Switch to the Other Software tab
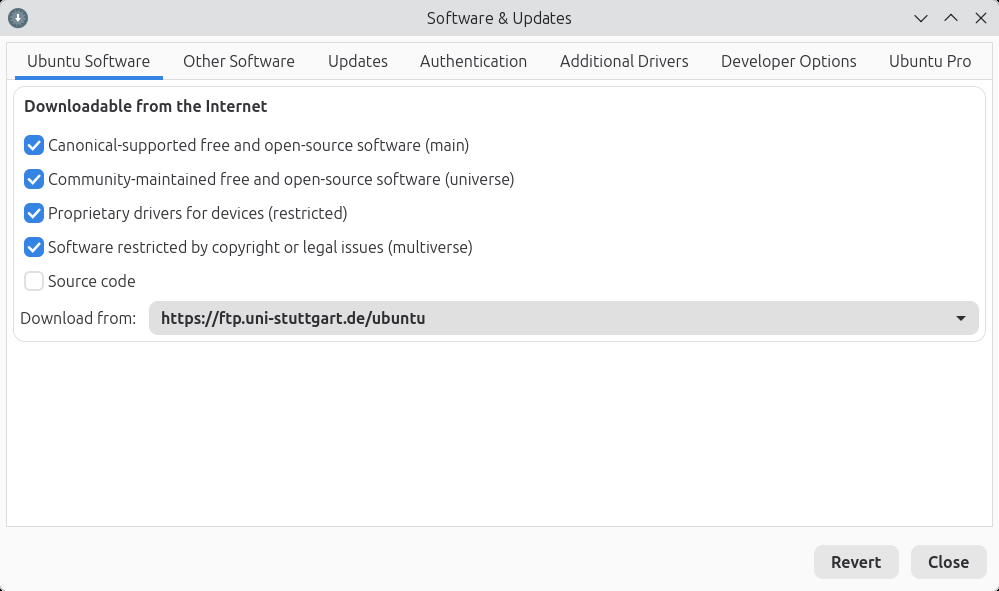This screenshot has width=999, height=591. point(238,61)
